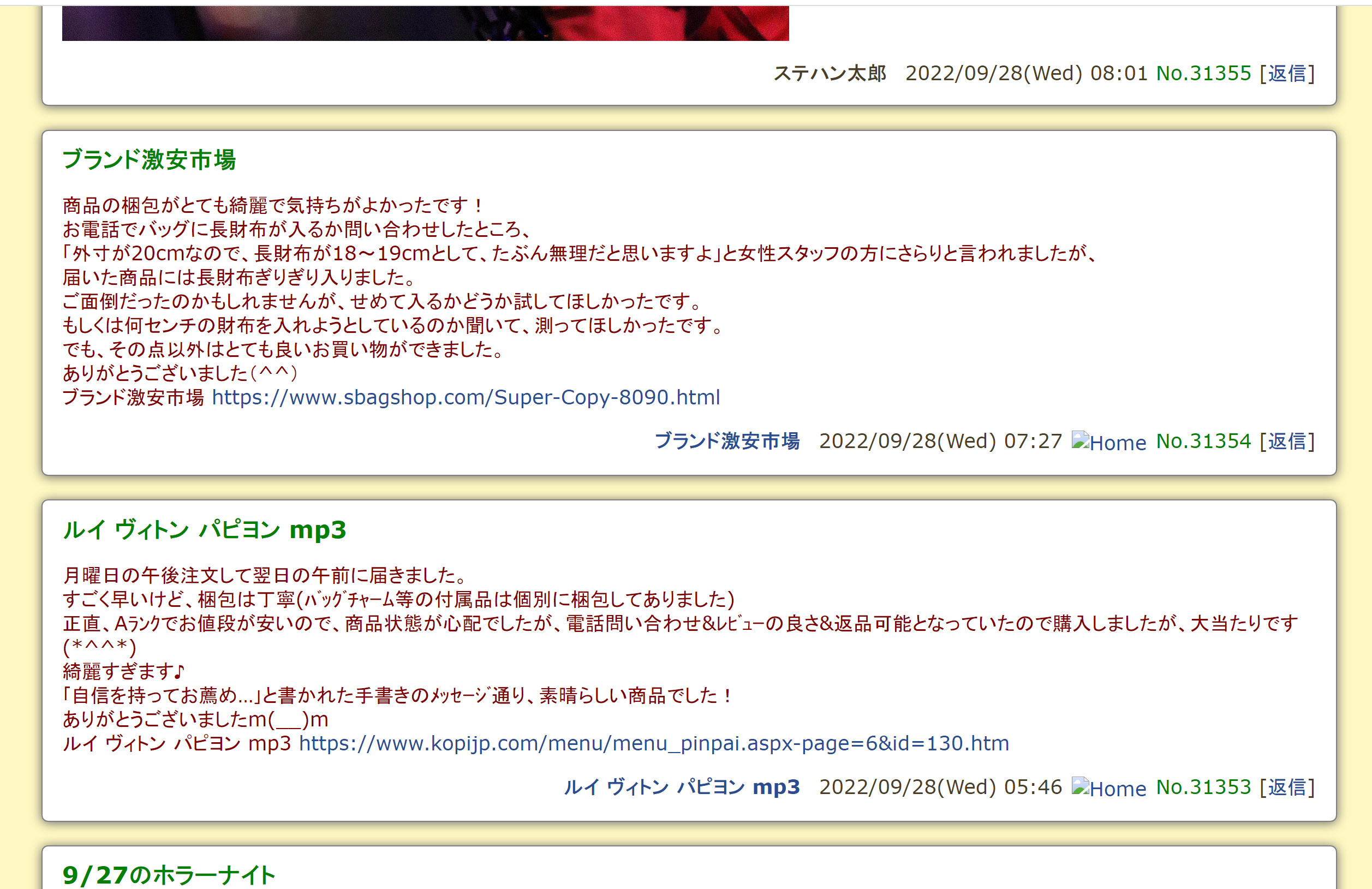Open the kopijp.com menu_pinpai link
This screenshot has width=1372, height=889.
tap(654, 743)
